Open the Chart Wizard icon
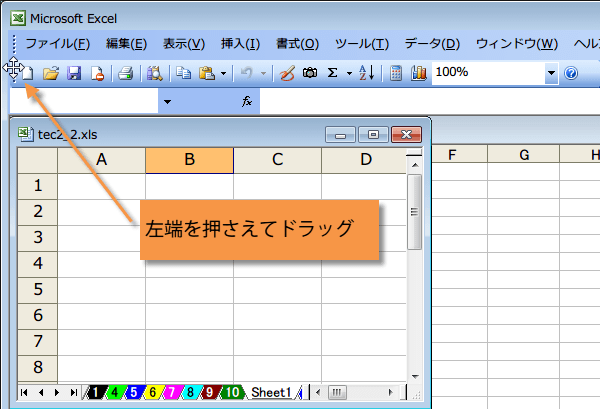The width and height of the screenshot is (600, 409). (x=419, y=73)
